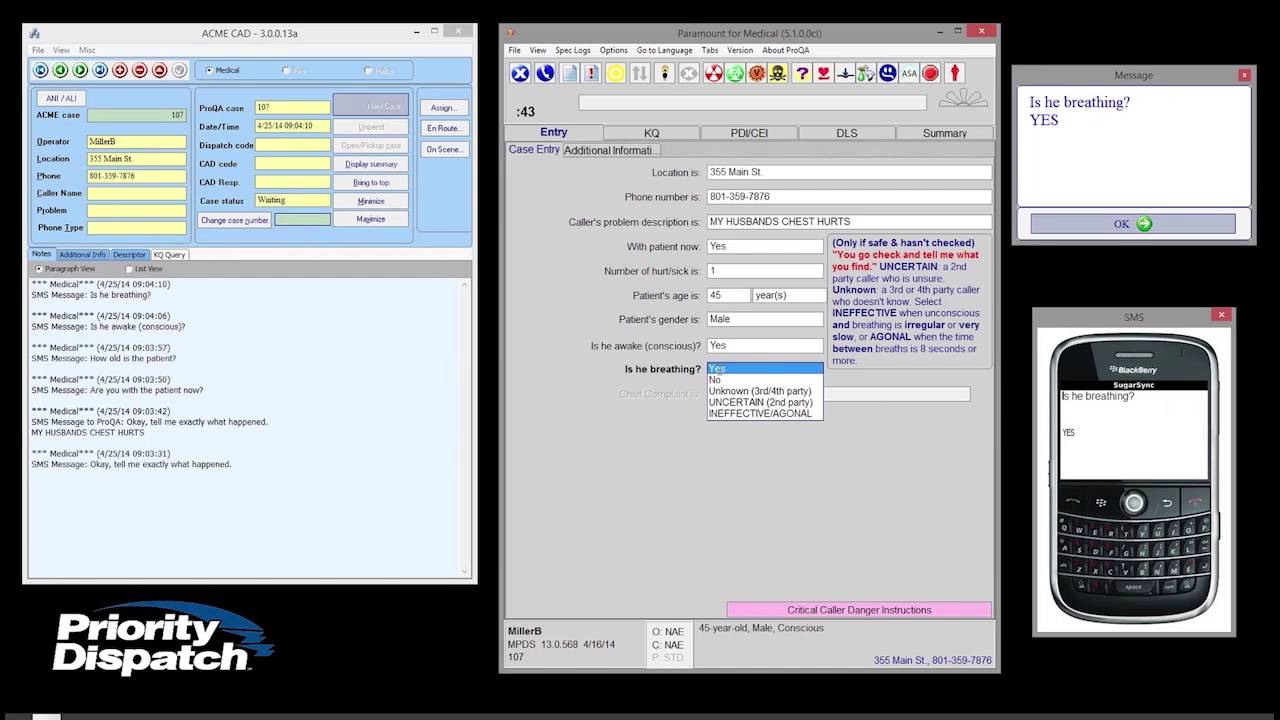Click the Bring to top button
This screenshot has height=720, width=1280.
pos(371,183)
